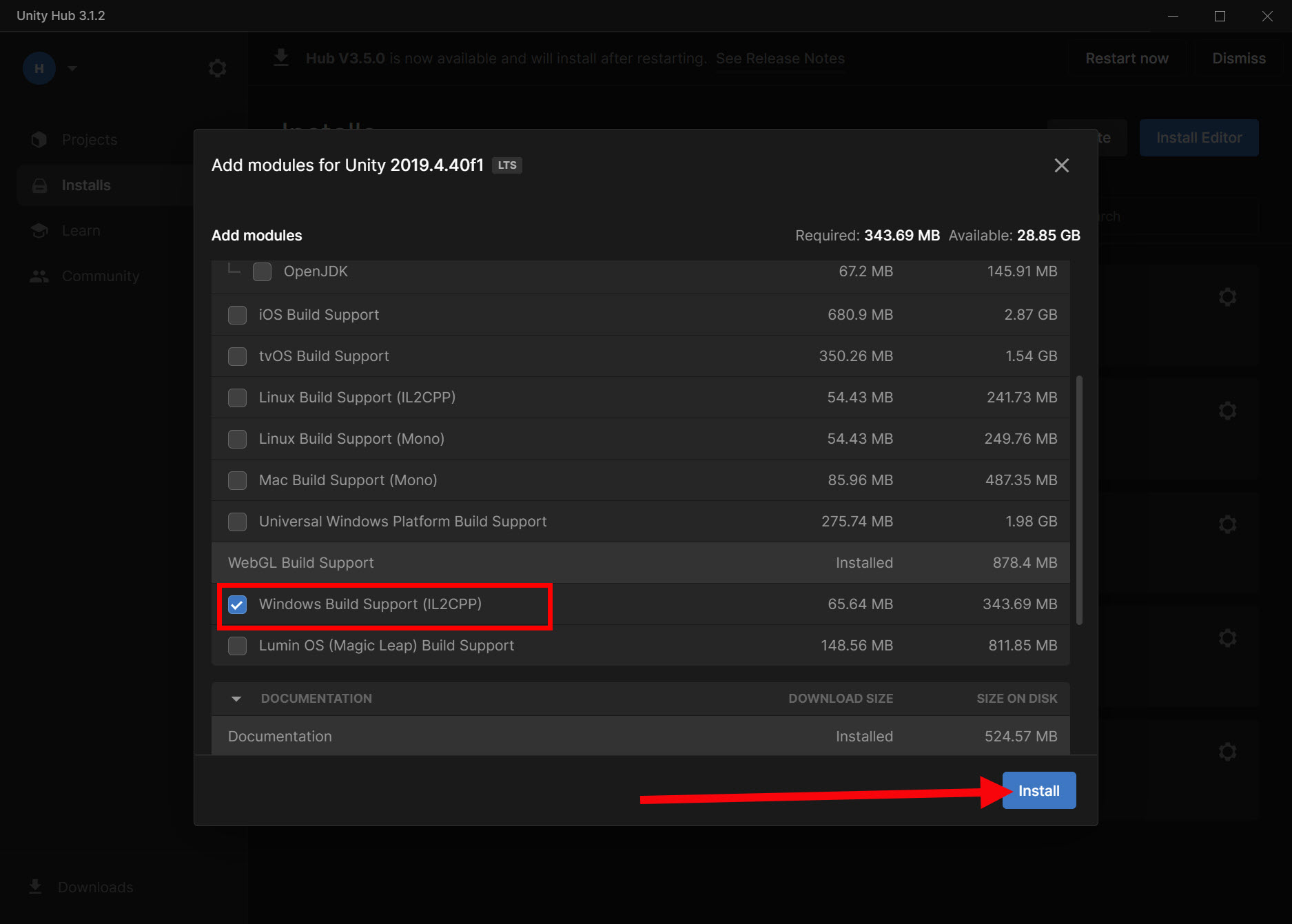This screenshot has height=924, width=1292.
Task: Click Restart now button
Action: [1127, 59]
